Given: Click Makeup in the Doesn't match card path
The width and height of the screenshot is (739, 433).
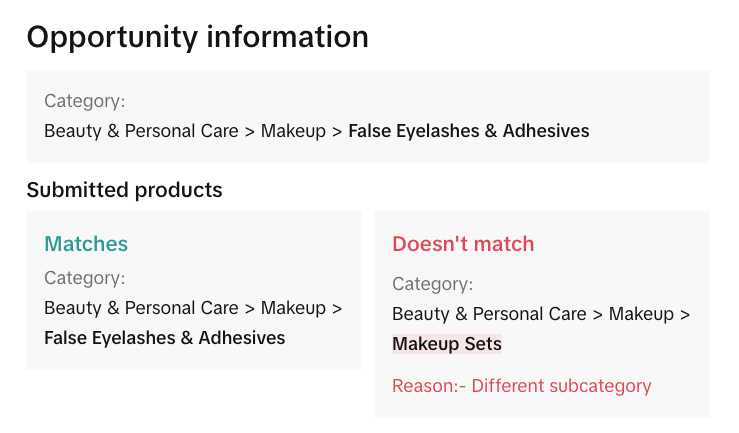Looking at the screenshot, I should [641, 314].
